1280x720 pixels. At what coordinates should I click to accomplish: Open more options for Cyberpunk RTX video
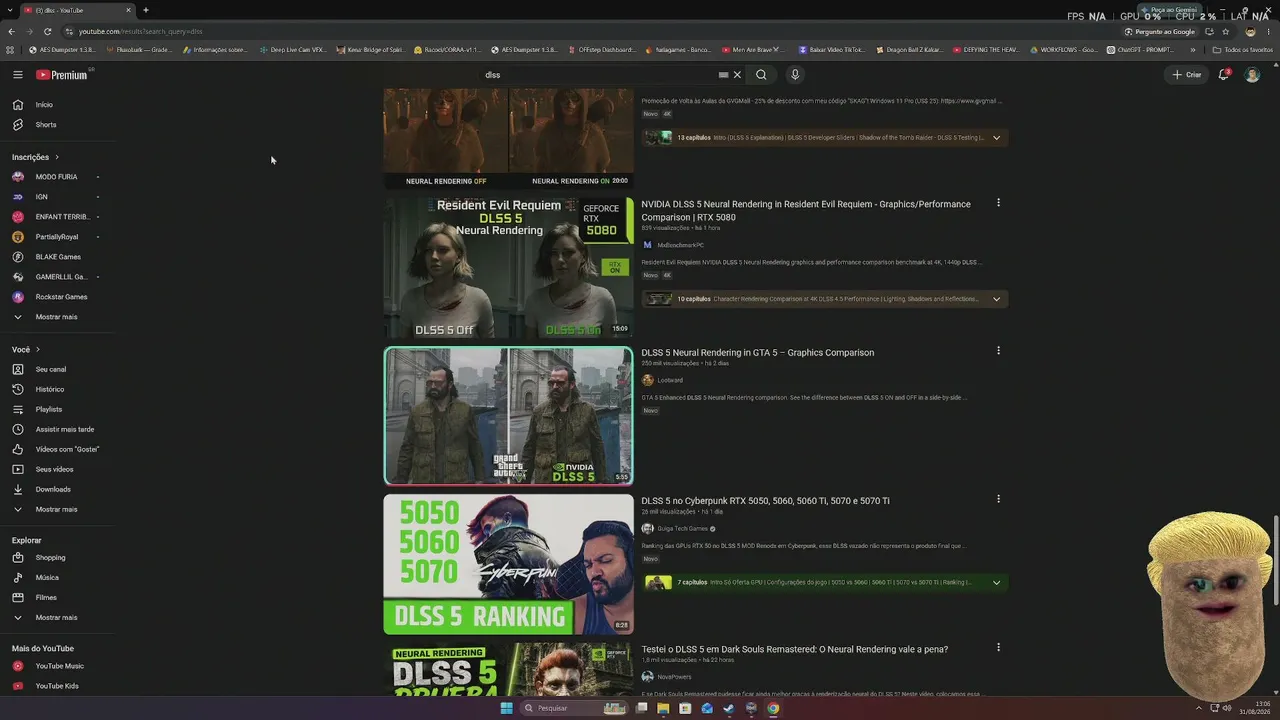(x=998, y=499)
